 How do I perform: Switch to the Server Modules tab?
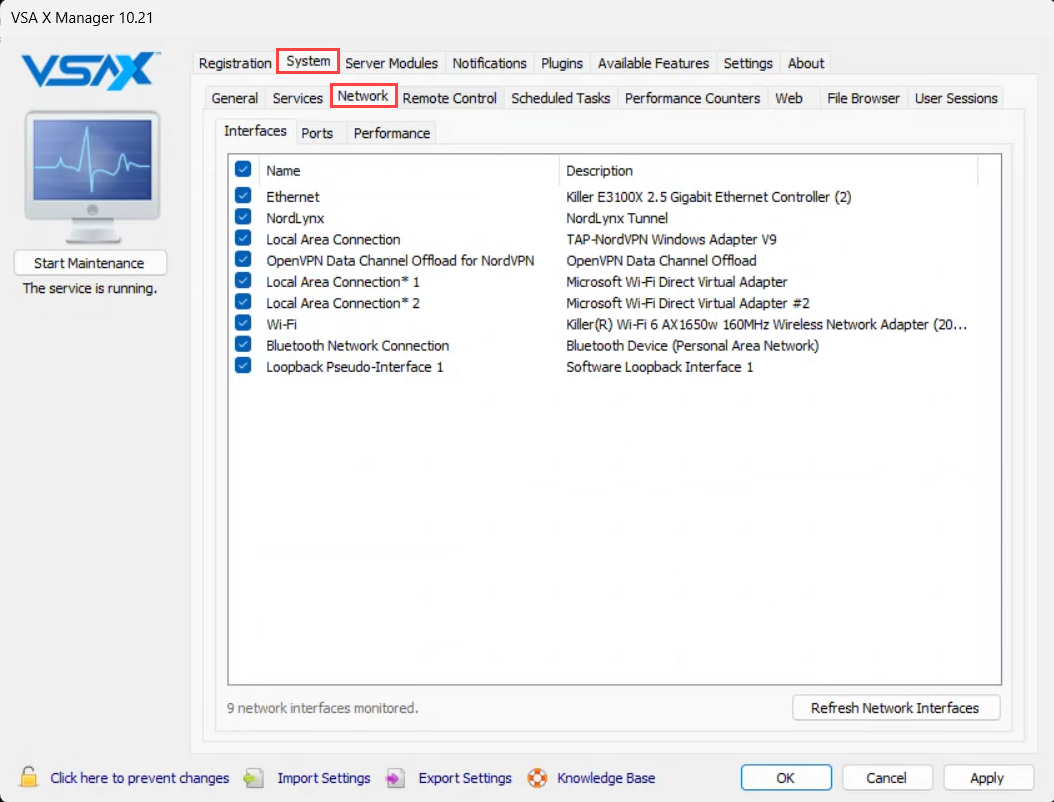coord(391,63)
